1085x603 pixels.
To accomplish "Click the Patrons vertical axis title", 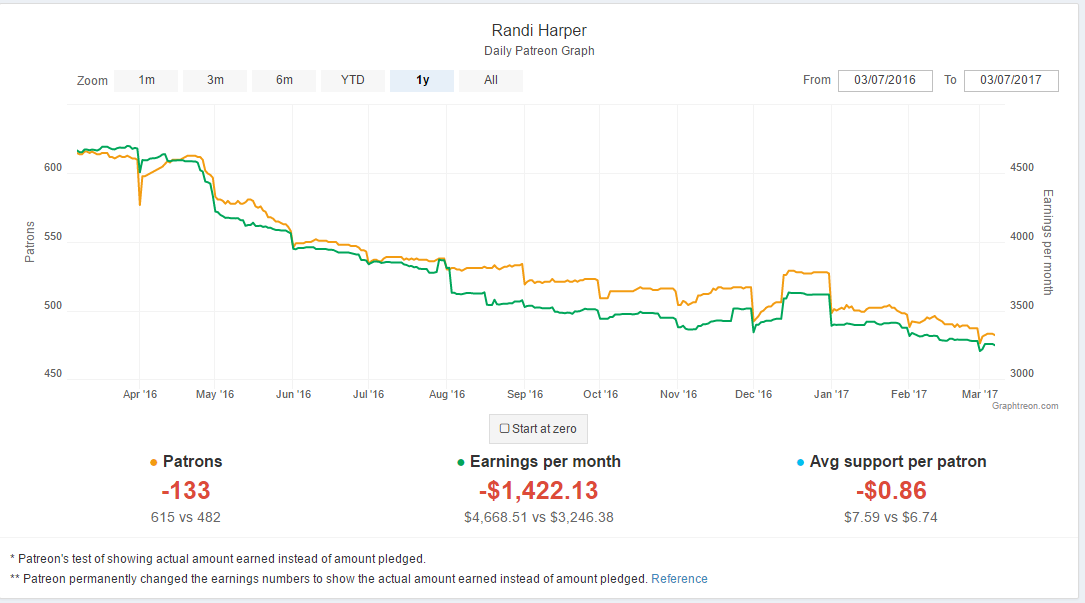I will pos(30,242).
